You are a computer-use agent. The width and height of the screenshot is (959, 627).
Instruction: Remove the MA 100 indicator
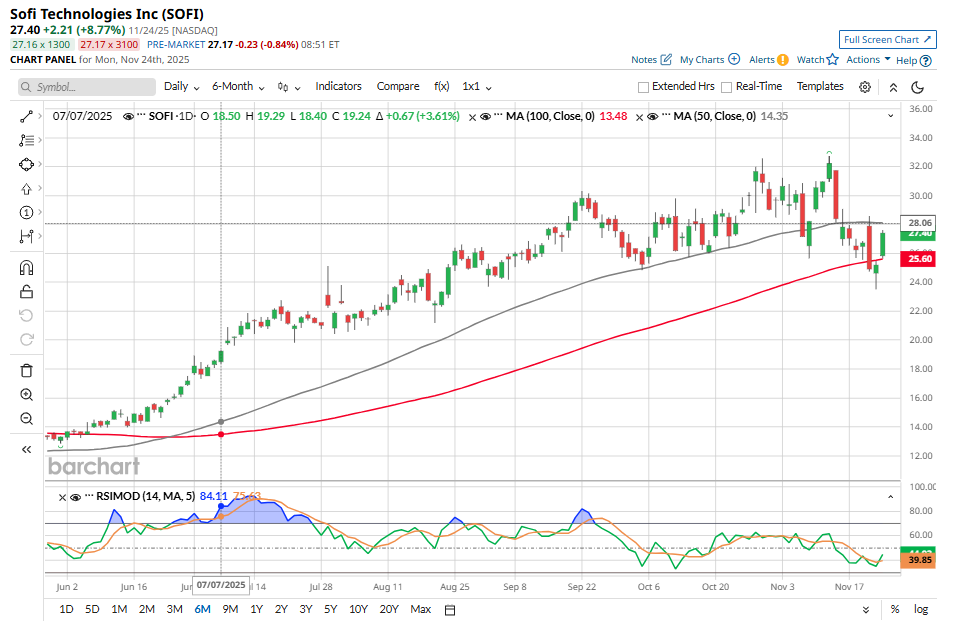click(x=472, y=117)
